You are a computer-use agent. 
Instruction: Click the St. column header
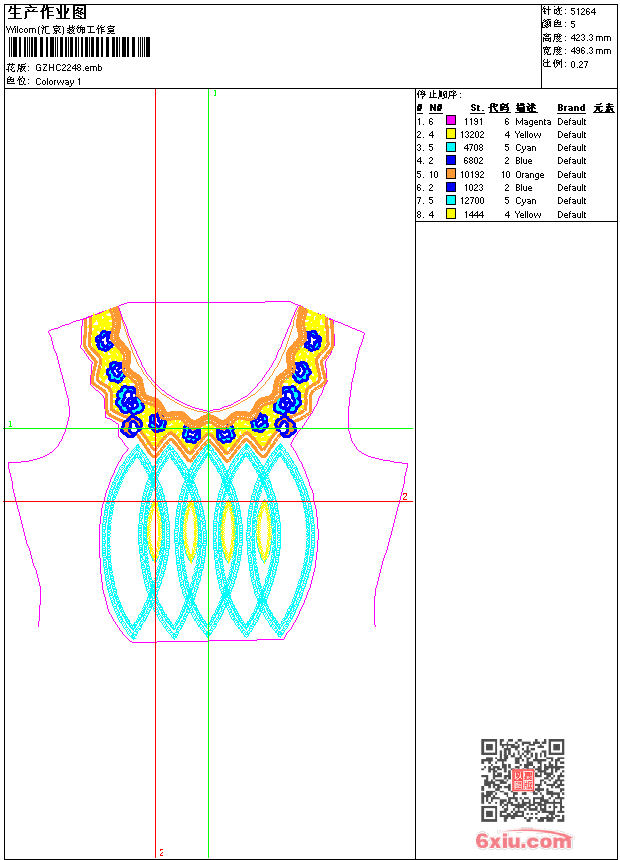coord(476,108)
